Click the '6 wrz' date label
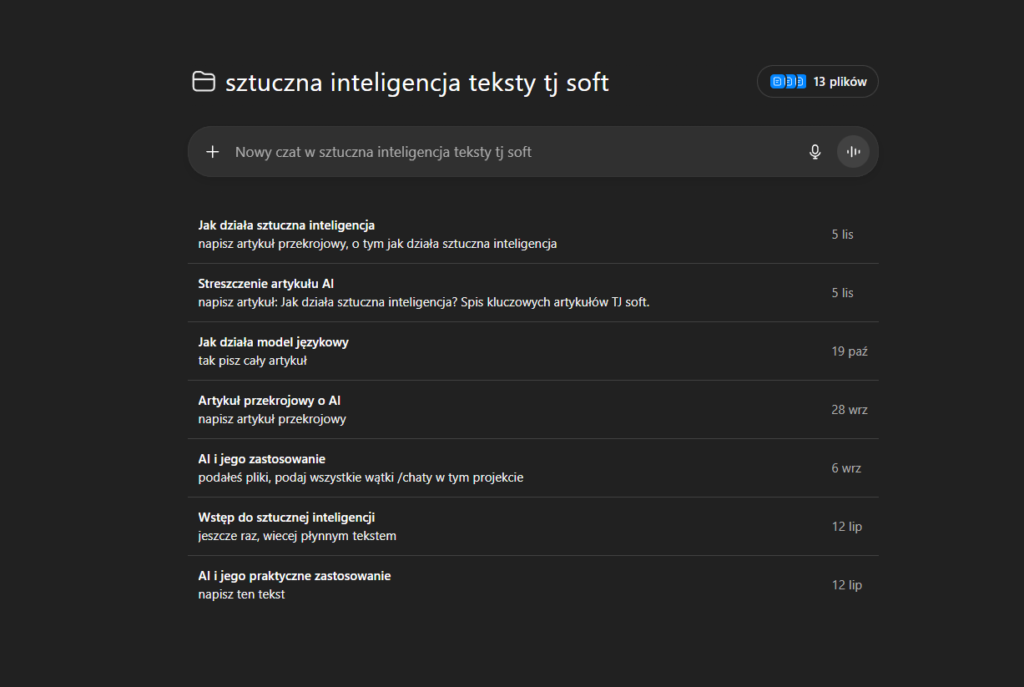 coord(846,468)
